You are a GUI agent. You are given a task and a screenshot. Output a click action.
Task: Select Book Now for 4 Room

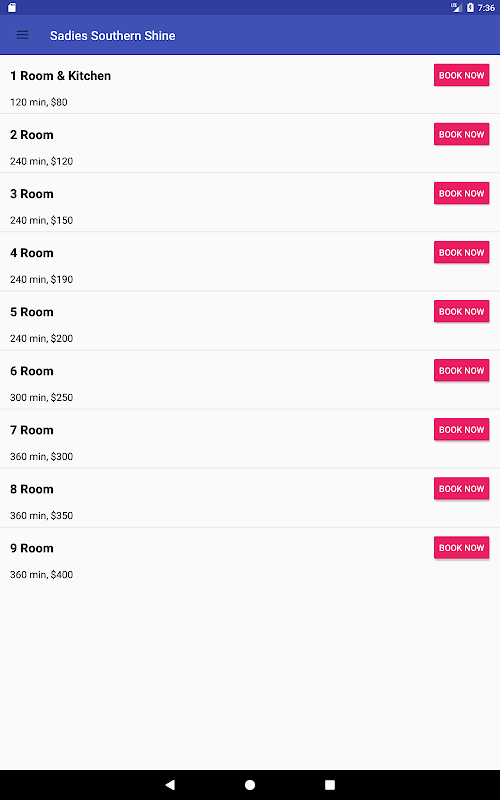[461, 252]
